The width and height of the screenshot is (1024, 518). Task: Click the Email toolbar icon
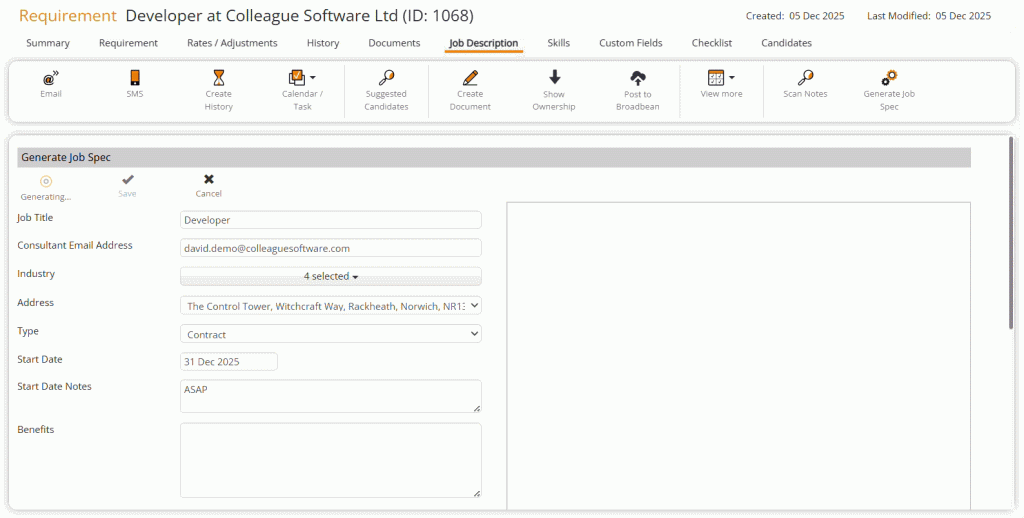51,78
